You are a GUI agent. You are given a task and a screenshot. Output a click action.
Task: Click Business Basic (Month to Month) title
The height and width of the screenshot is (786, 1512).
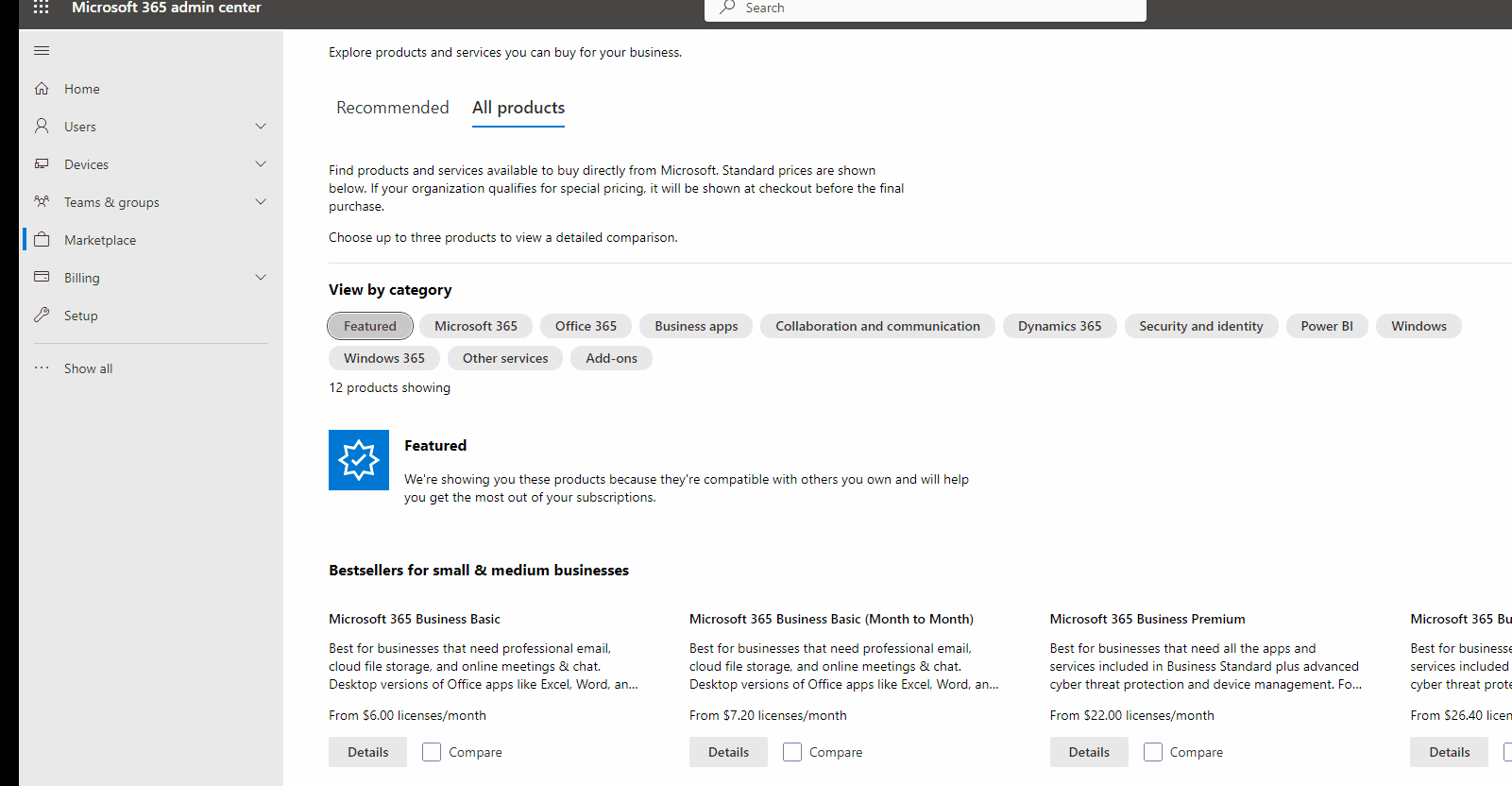click(x=831, y=619)
